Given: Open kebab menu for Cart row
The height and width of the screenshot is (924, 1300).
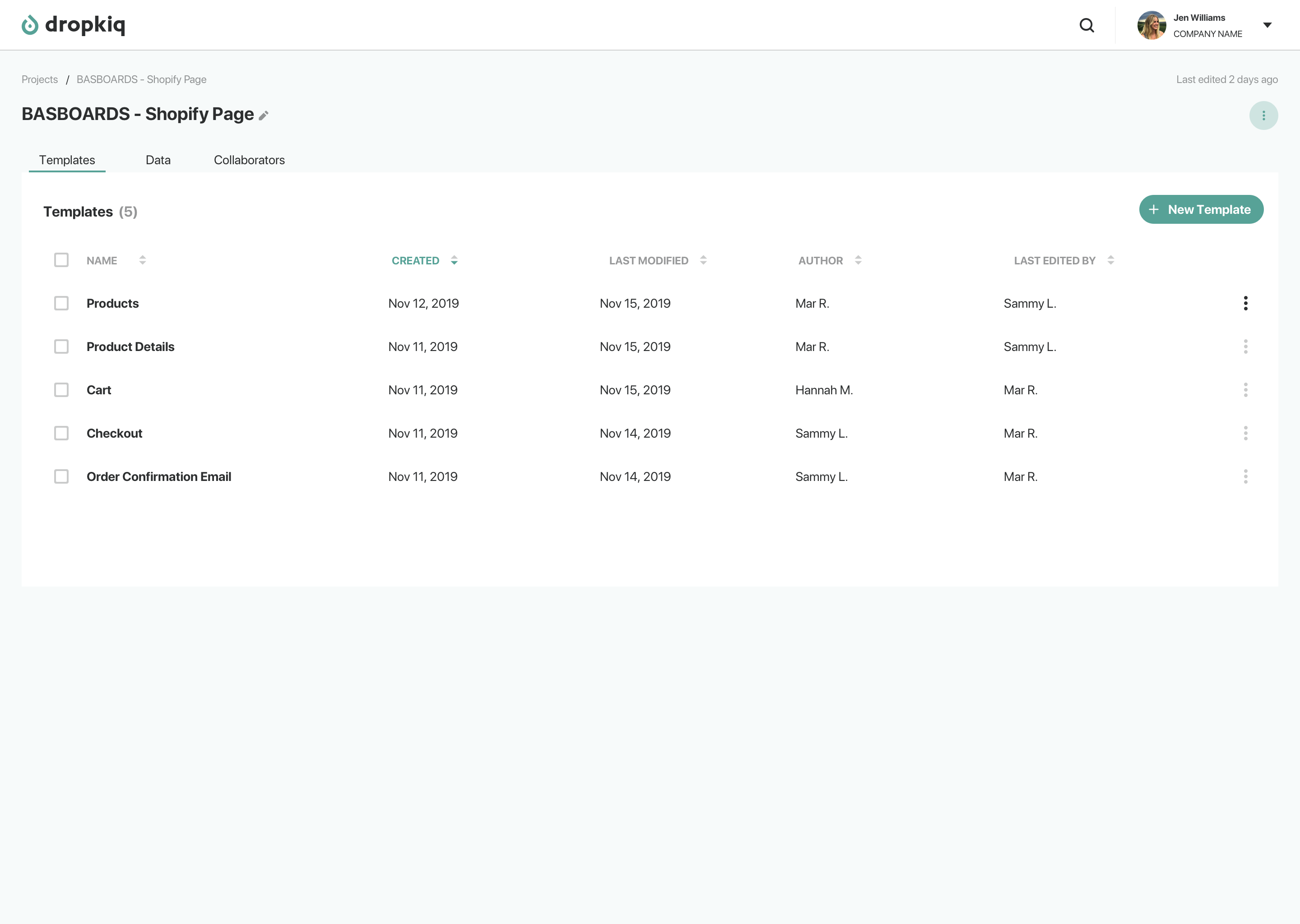Looking at the screenshot, I should tap(1245, 390).
